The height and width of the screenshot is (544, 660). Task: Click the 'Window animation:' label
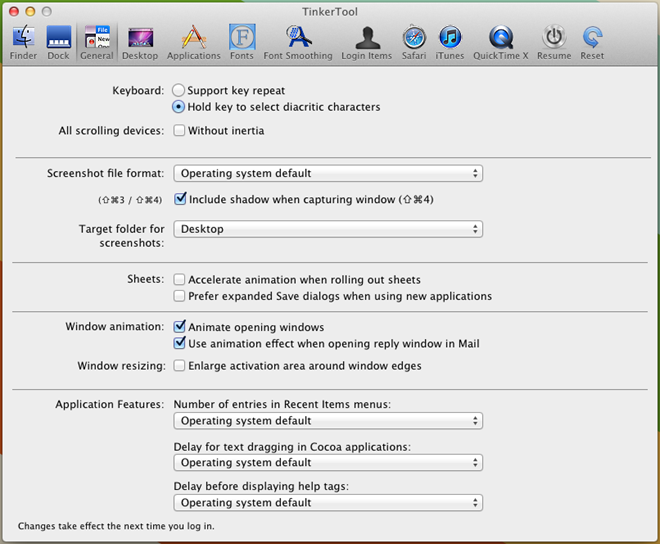click(x=114, y=327)
